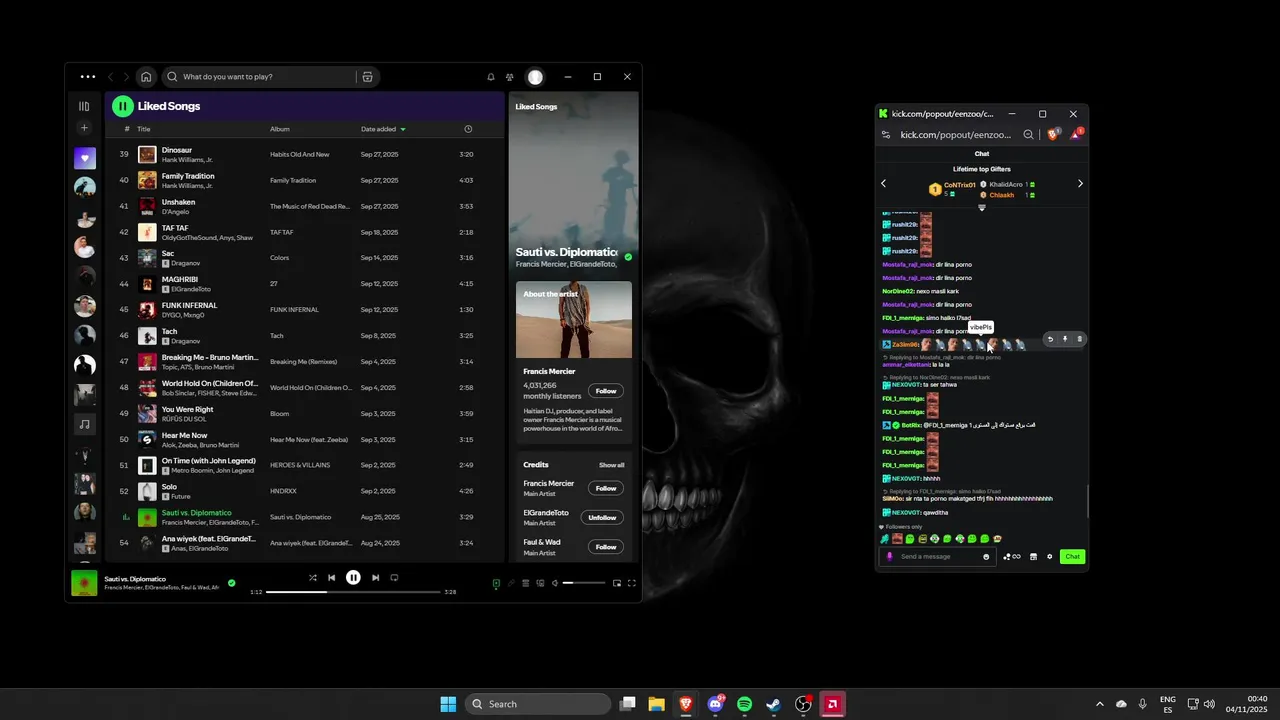This screenshot has width=1280, height=720.
Task: Show next top gifters in Kick chat
Action: pos(1080,183)
